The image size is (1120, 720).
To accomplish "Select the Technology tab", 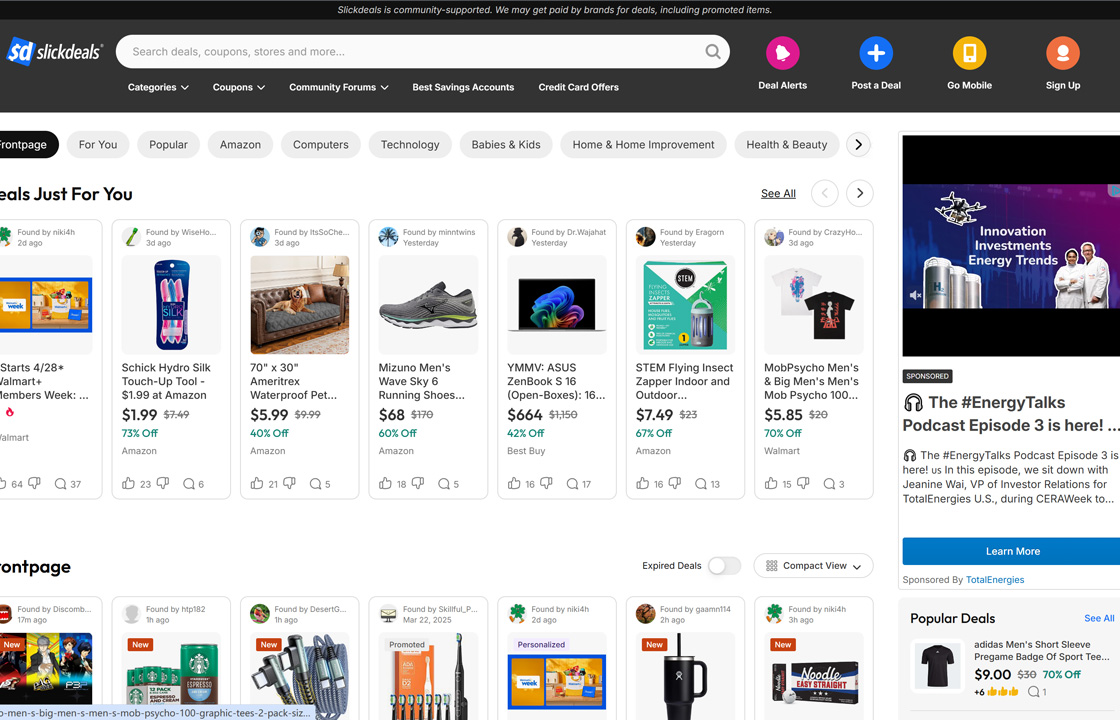I will 410,144.
